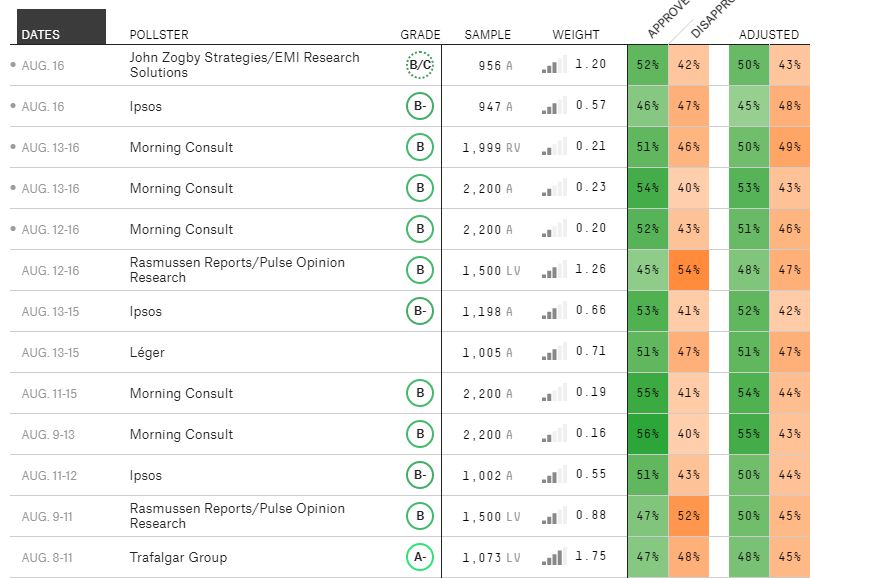
Task: Click the B/C grade badge for John Zogby Strategies
Action: click(420, 65)
